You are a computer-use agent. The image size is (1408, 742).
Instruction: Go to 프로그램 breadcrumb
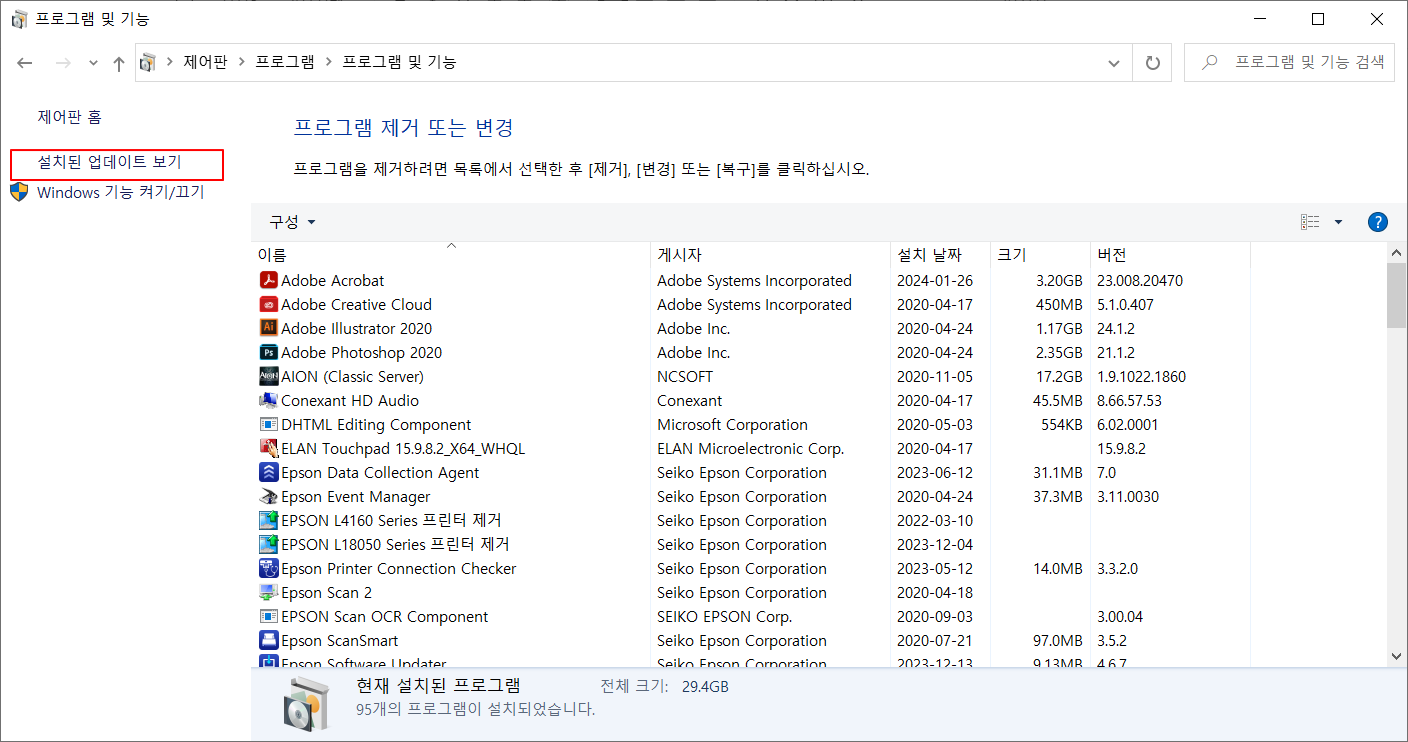pyautogui.click(x=285, y=62)
